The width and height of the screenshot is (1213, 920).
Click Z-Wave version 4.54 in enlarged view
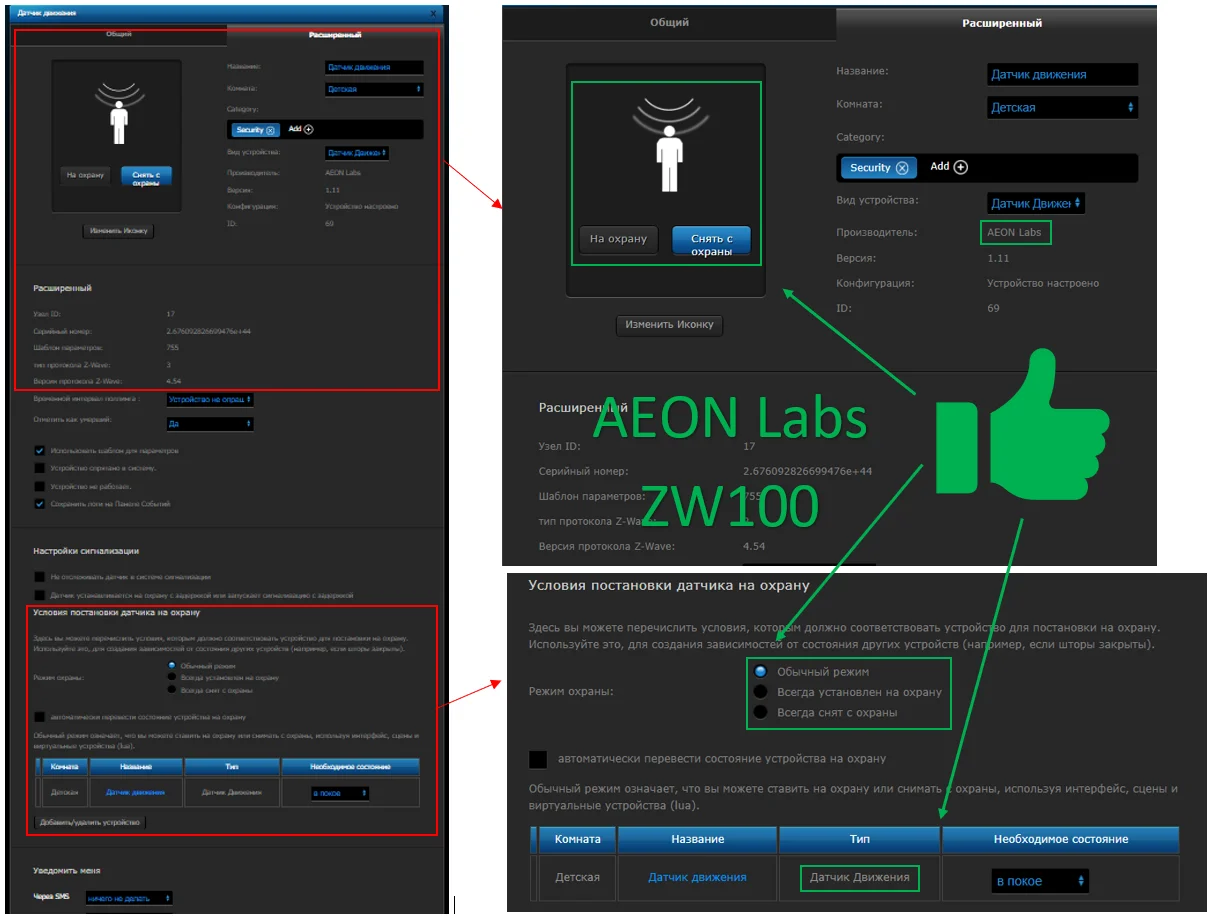point(754,546)
